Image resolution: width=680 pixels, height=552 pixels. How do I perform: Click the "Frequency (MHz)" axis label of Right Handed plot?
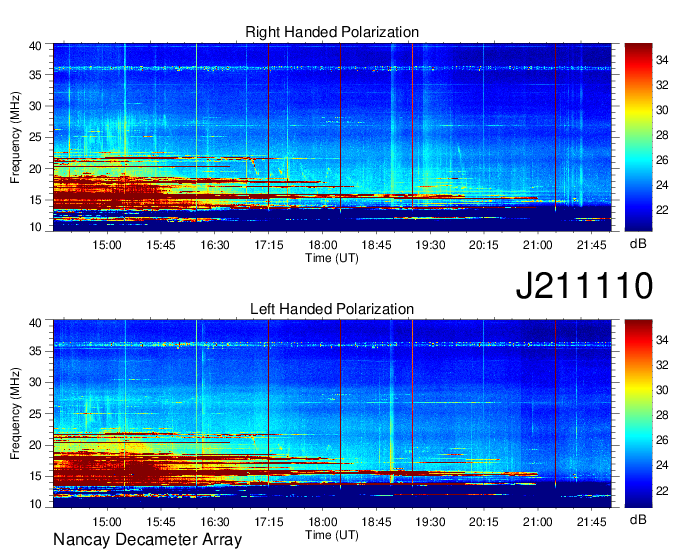(x=15, y=137)
